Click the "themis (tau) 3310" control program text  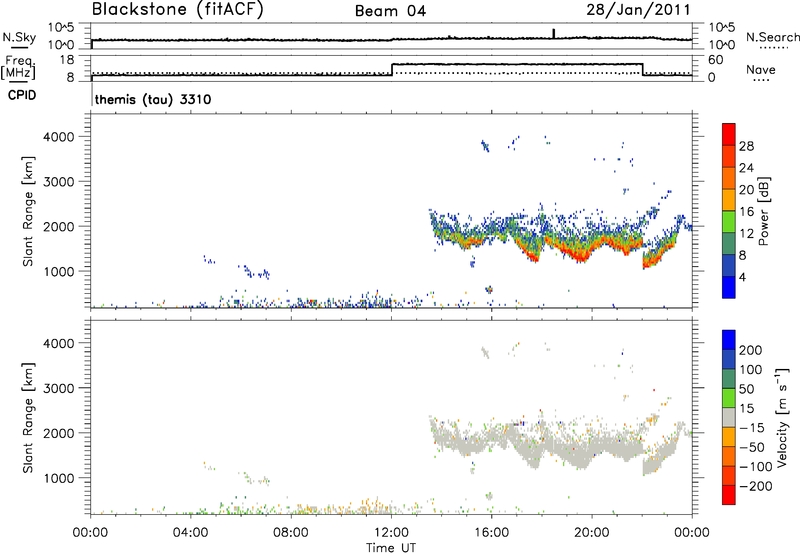click(153, 99)
